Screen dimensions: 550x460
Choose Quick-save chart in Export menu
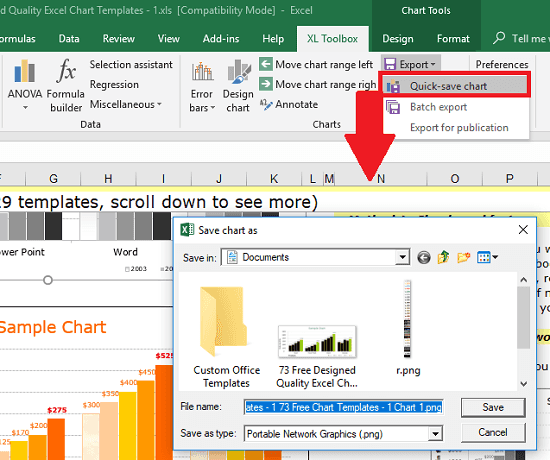click(455, 86)
